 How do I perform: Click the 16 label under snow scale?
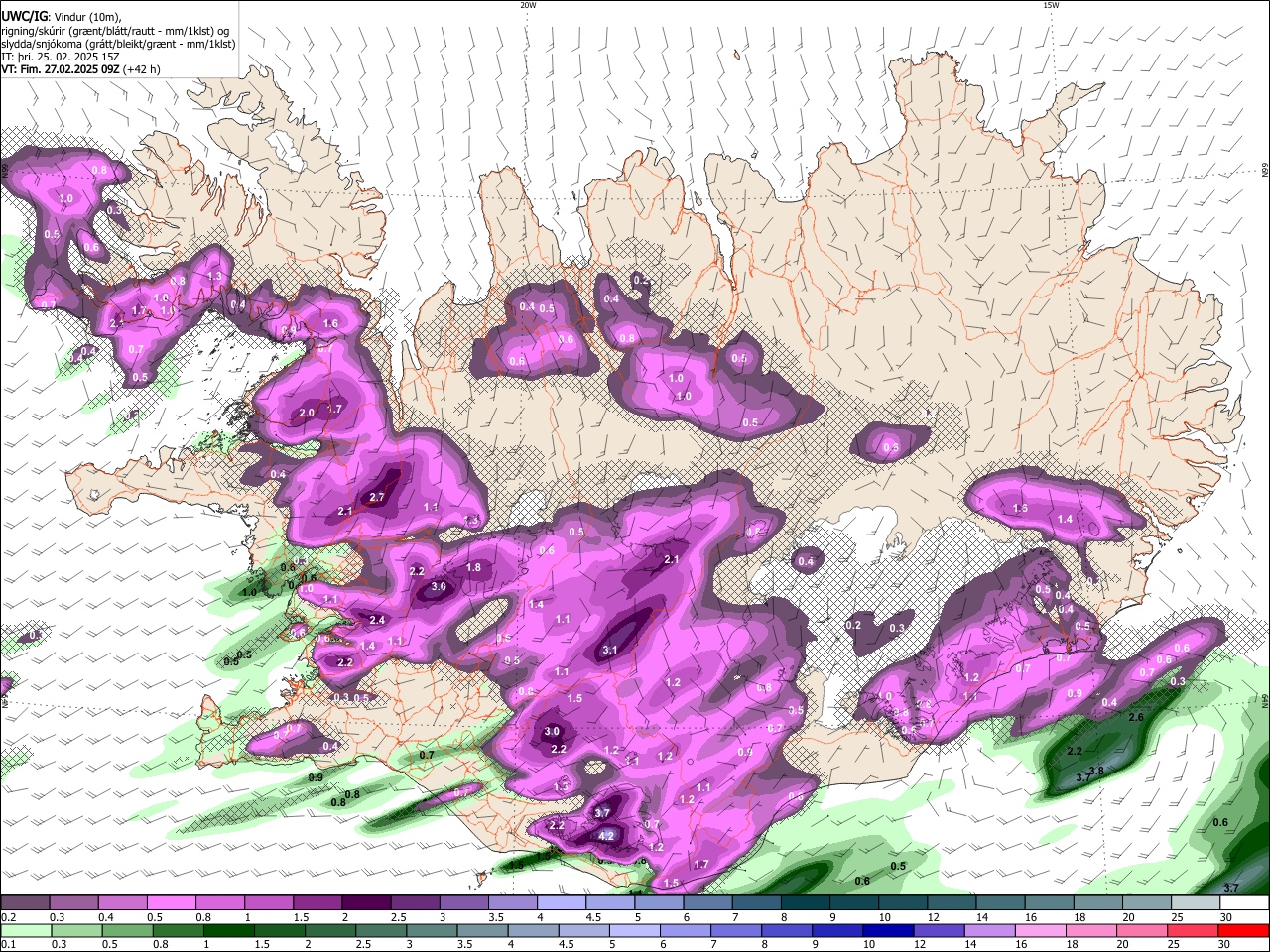[x=1030, y=917]
